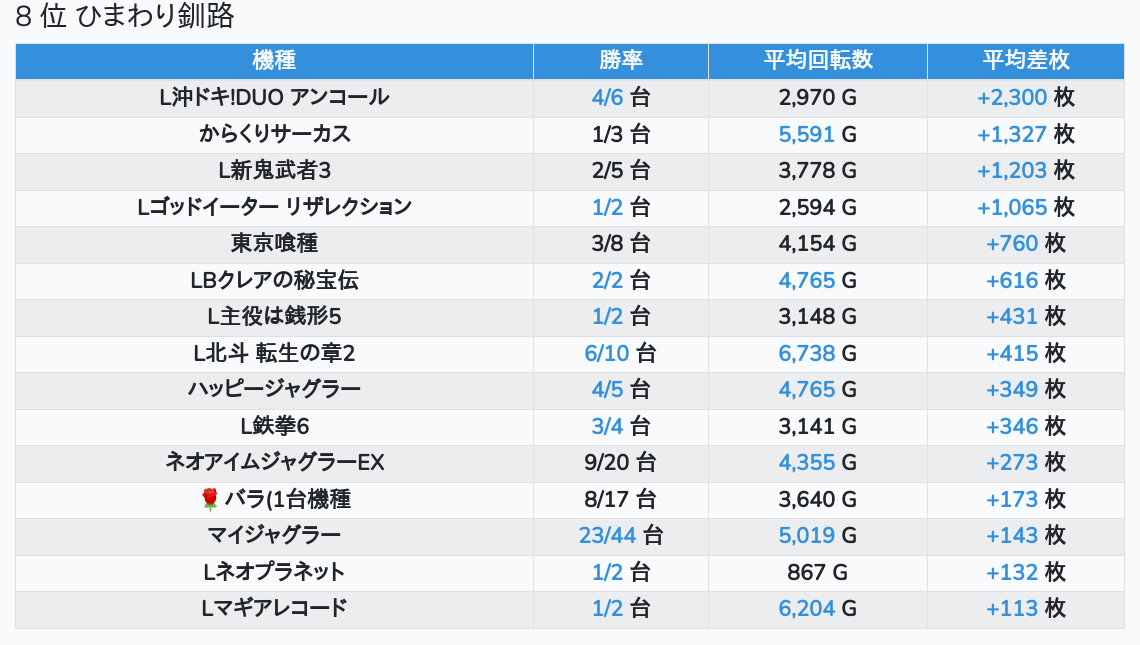
Task: Open the からくりサーカス row
Action: coord(274,134)
